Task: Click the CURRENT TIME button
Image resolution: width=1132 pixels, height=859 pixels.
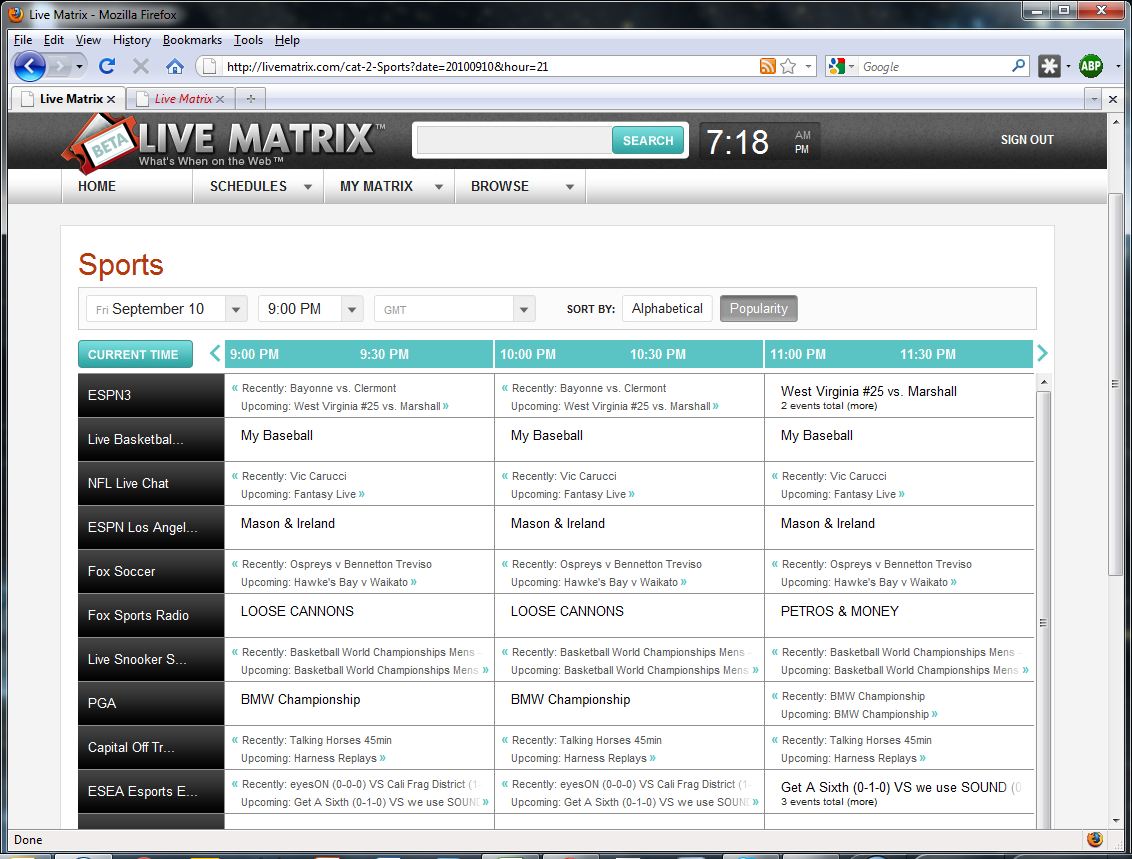Action: pos(135,354)
